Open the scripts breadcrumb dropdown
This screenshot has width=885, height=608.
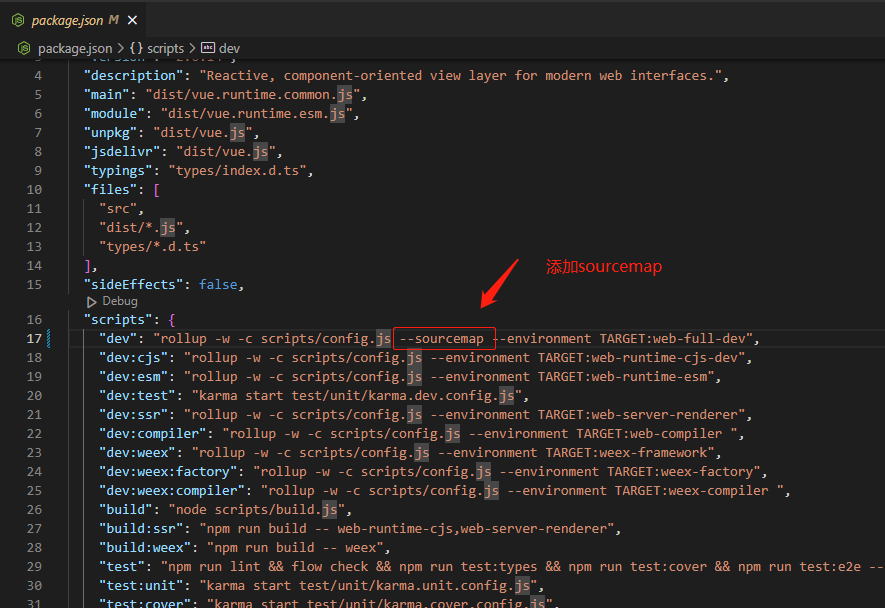click(165, 48)
